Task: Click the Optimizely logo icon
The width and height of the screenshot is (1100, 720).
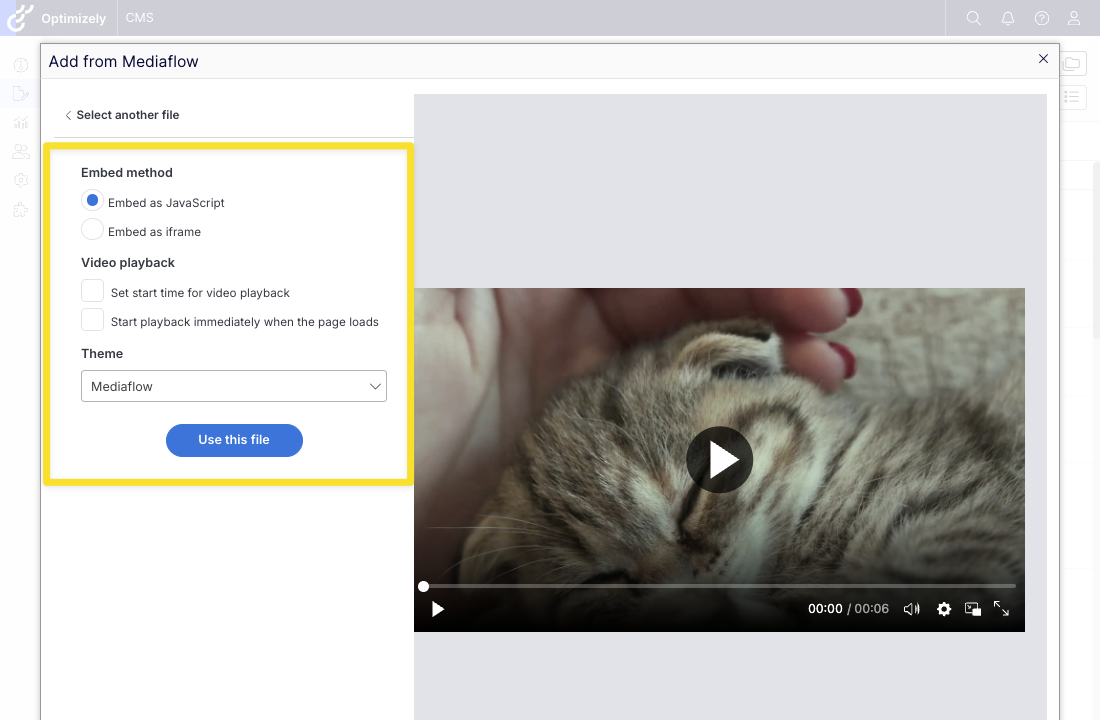Action: click(20, 18)
